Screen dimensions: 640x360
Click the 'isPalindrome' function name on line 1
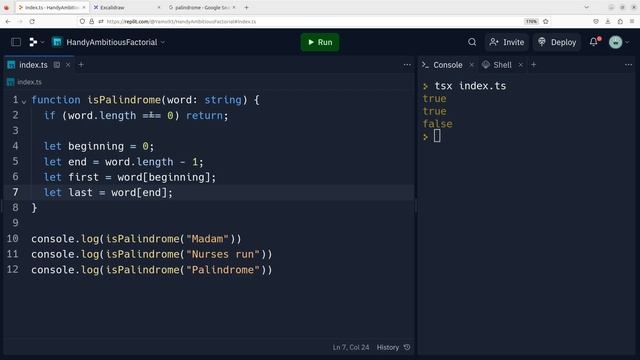124,100
